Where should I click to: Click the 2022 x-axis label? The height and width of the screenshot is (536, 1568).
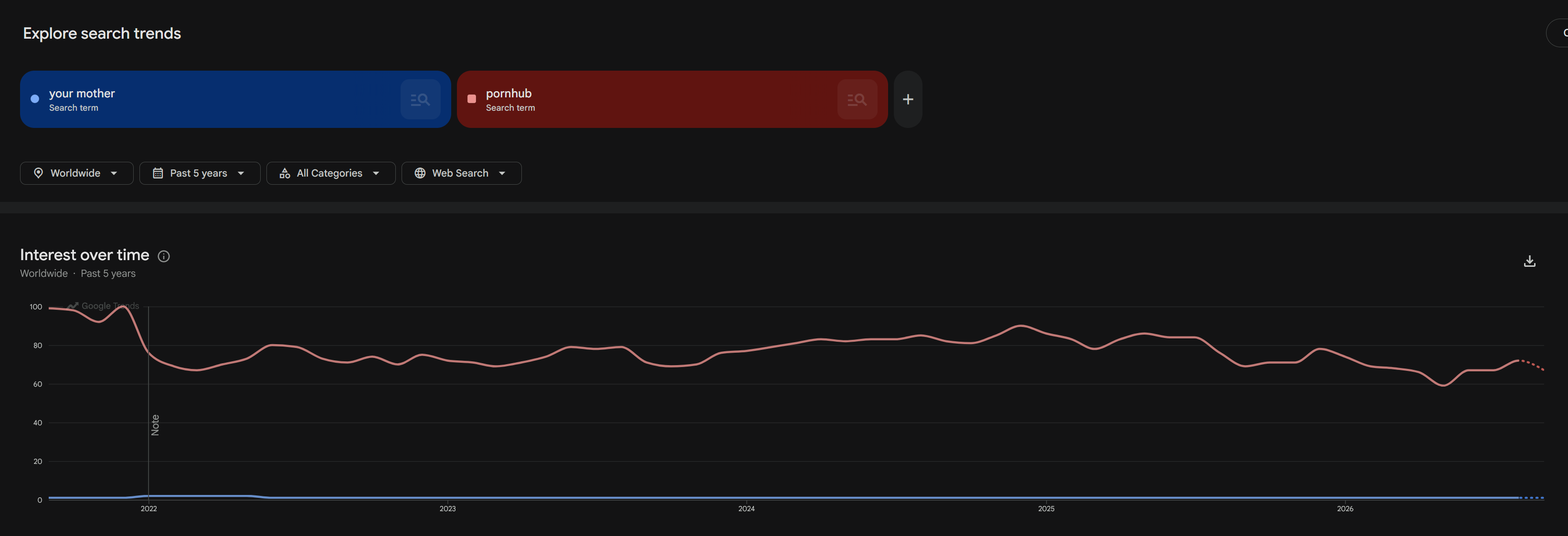(x=148, y=509)
